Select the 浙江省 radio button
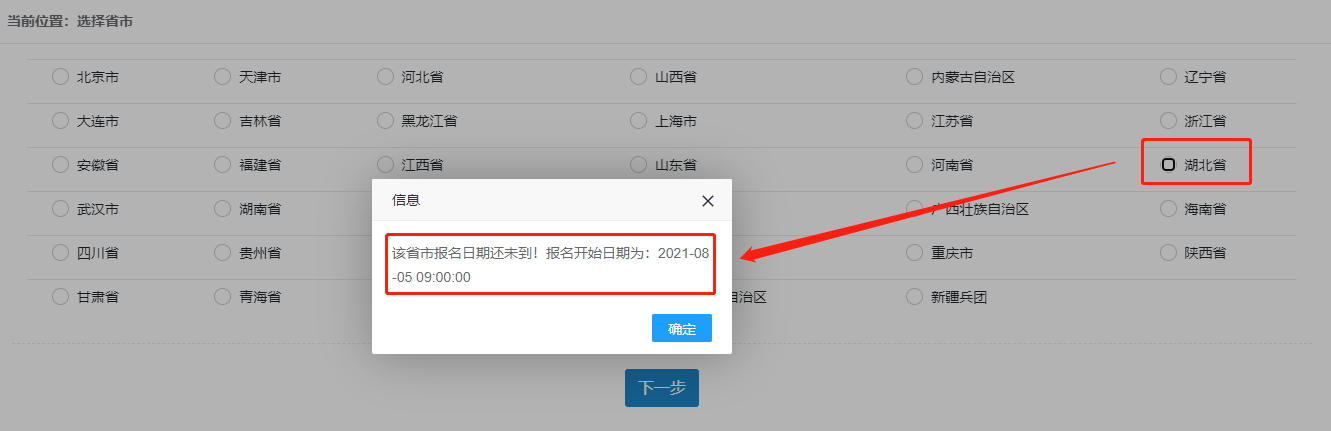This screenshot has width=1331, height=431. (1168, 120)
